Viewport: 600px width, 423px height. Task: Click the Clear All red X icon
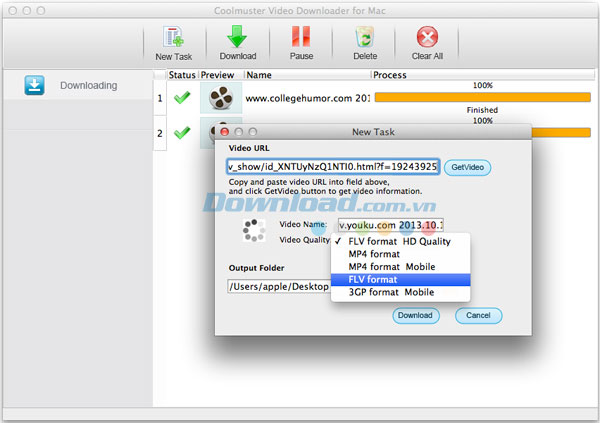427,37
